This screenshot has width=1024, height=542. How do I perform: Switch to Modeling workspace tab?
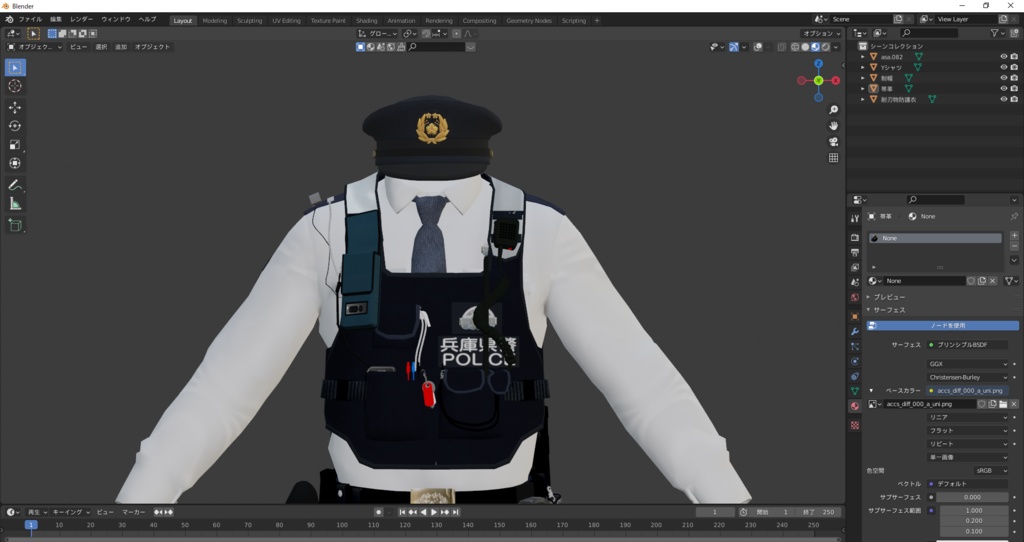coord(215,21)
